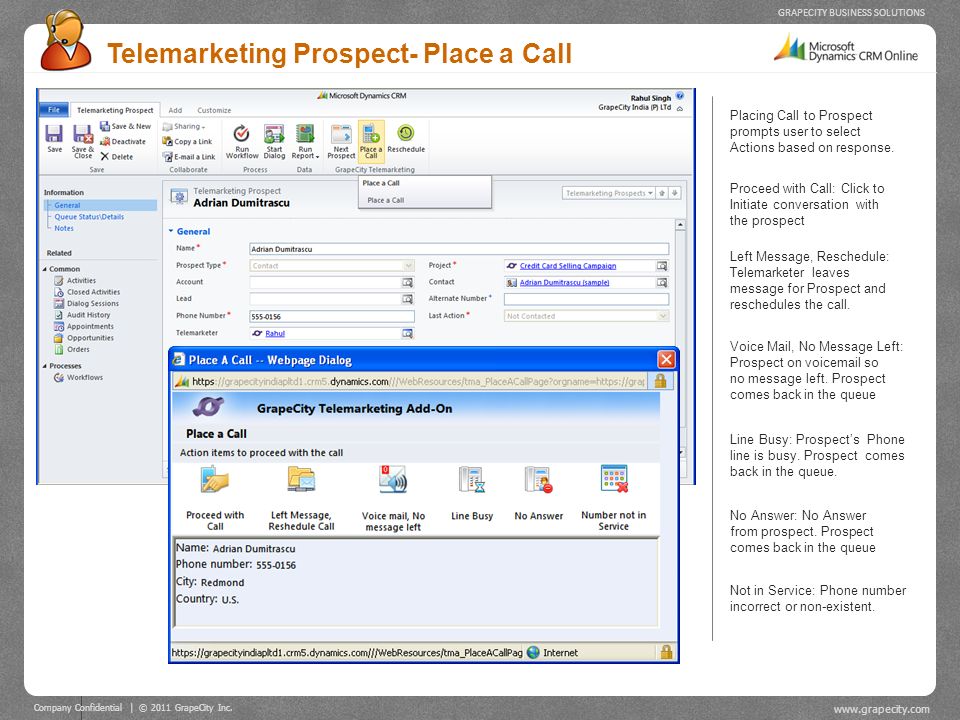Click the address bar padlock icon
This screenshot has width=960, height=720.
pos(661,381)
